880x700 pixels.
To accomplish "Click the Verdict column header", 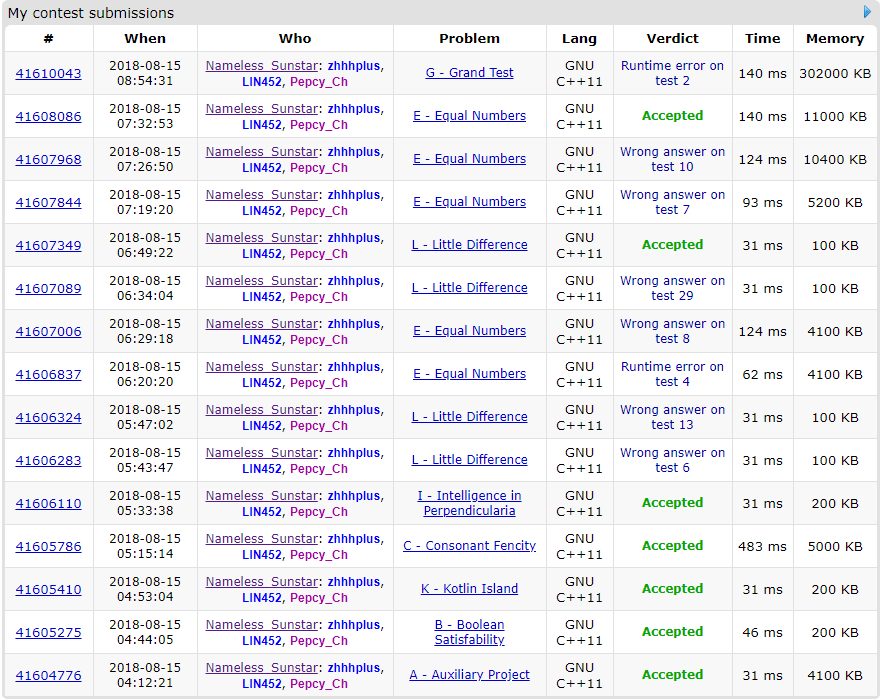I will pyautogui.click(x=672, y=38).
